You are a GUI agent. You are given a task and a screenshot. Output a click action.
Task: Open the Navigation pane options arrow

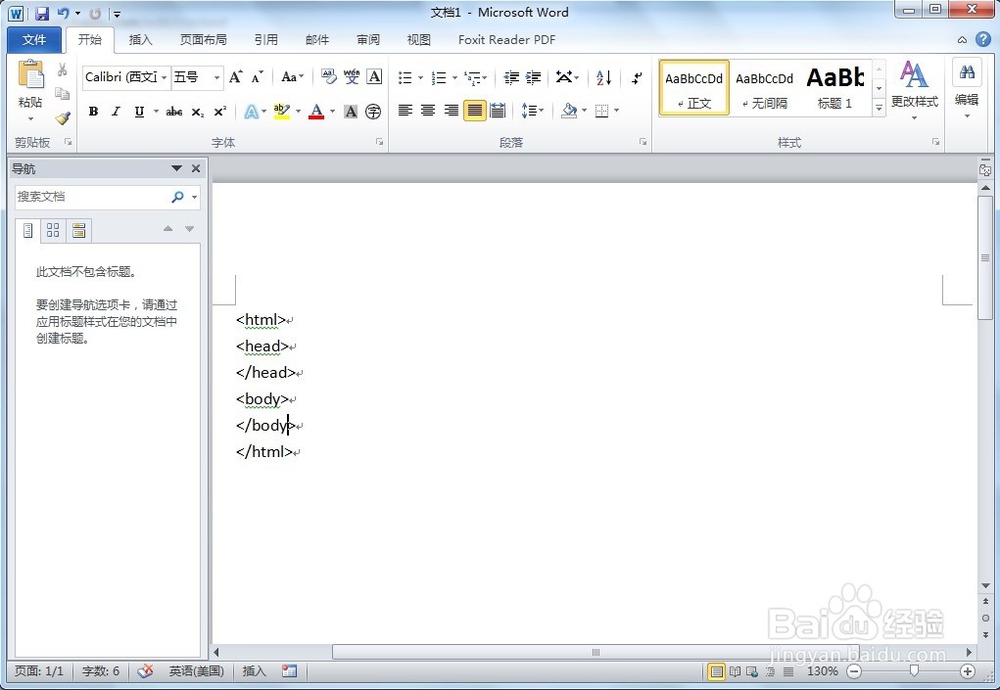click(177, 168)
